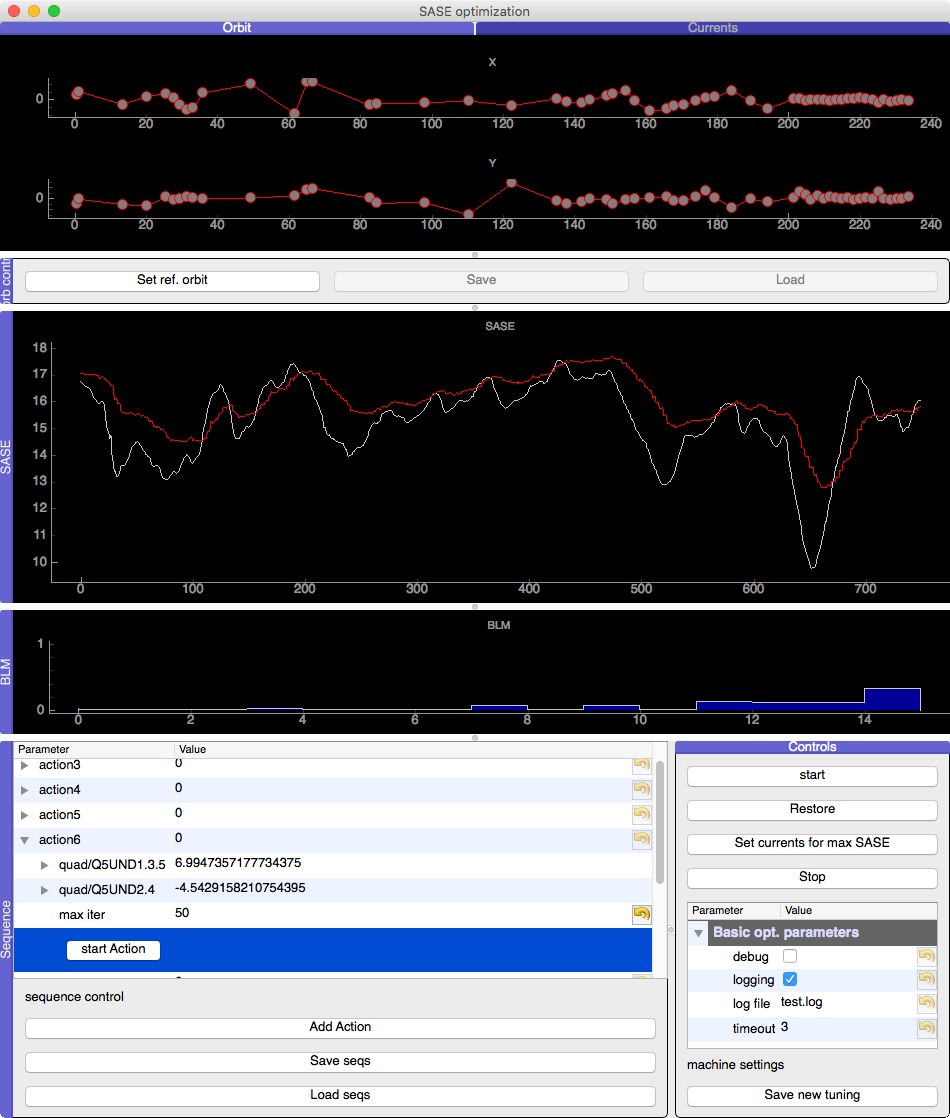
Task: Revert timeout value using its reset icon
Action: [926, 1028]
